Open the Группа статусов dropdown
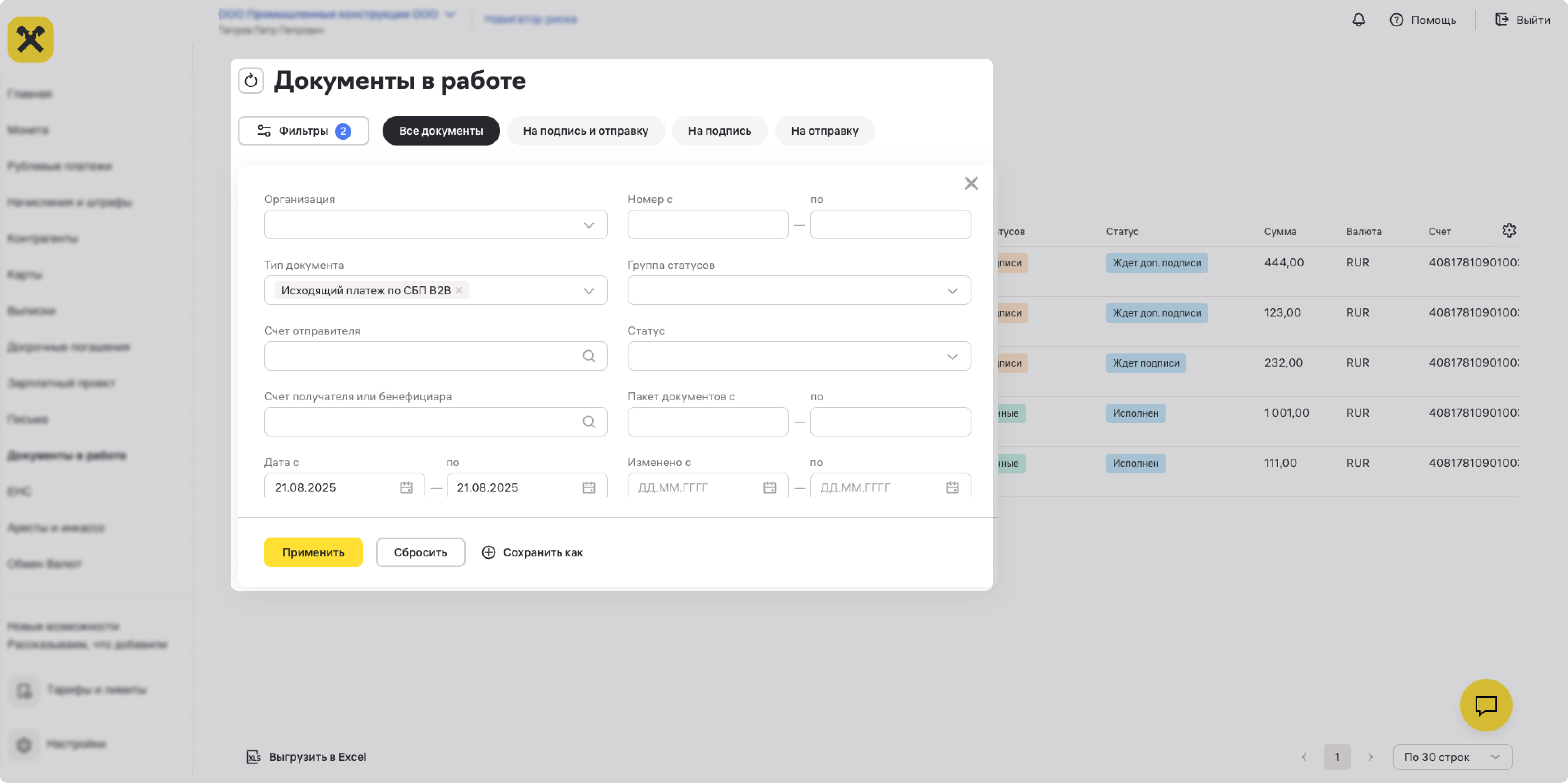Viewport: 1568px width, 784px height. [x=799, y=290]
